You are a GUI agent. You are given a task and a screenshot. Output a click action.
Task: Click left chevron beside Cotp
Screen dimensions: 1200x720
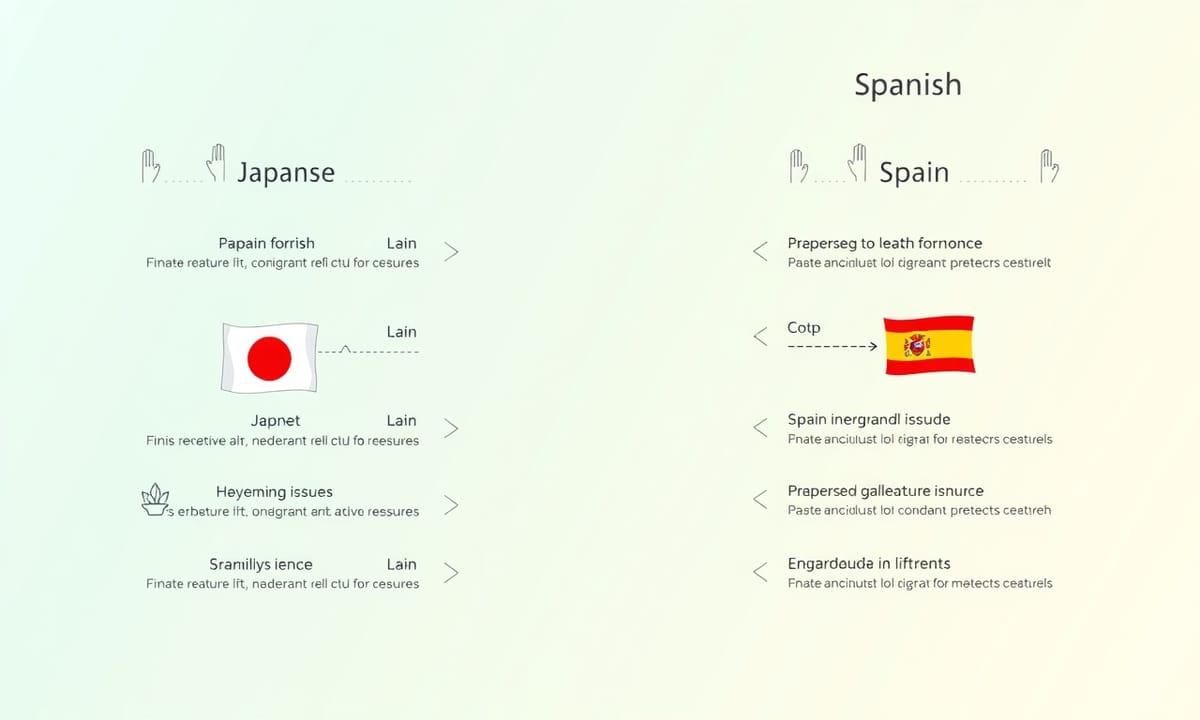[x=760, y=337]
